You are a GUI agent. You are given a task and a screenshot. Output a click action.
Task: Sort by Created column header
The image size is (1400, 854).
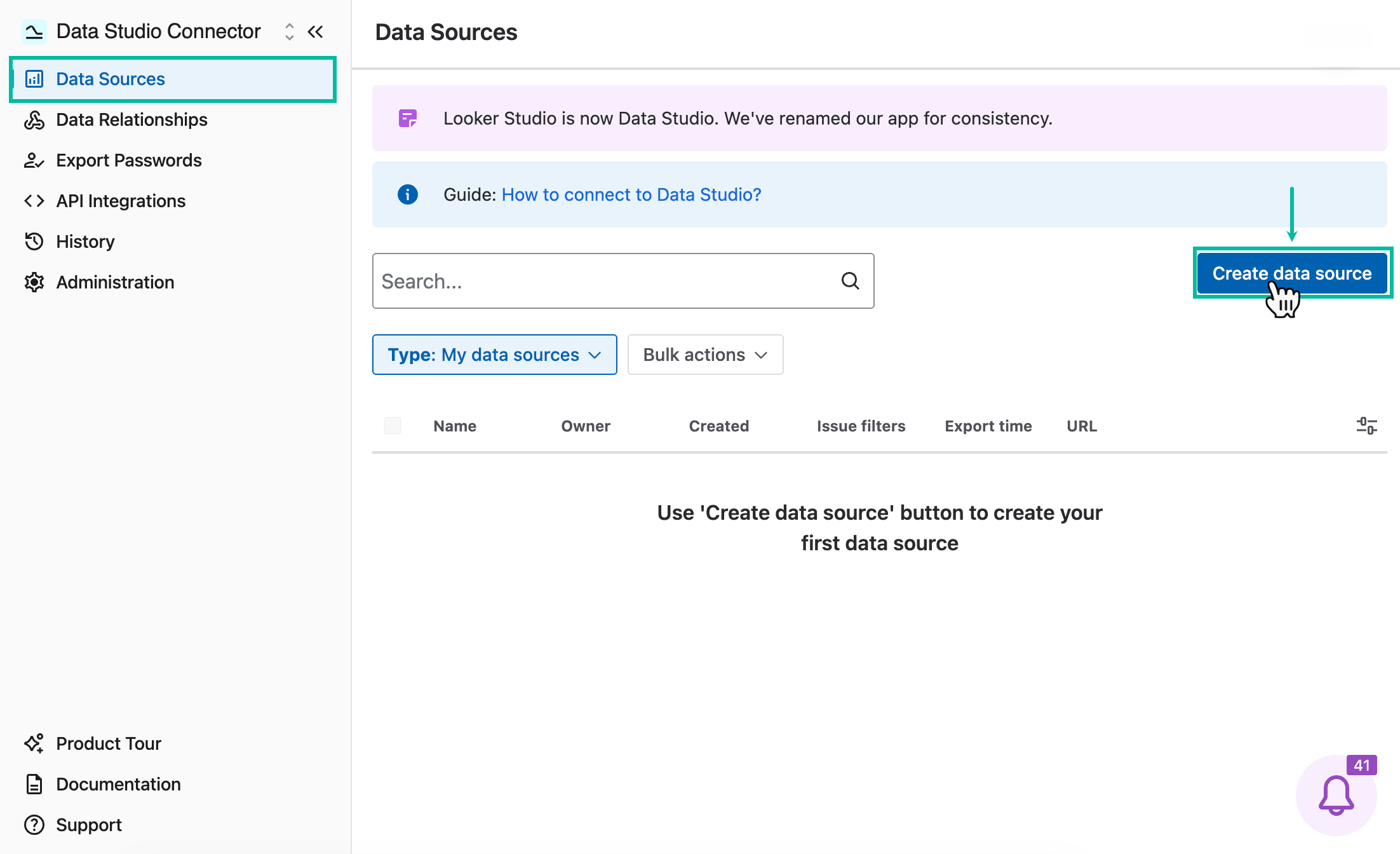[x=719, y=426]
